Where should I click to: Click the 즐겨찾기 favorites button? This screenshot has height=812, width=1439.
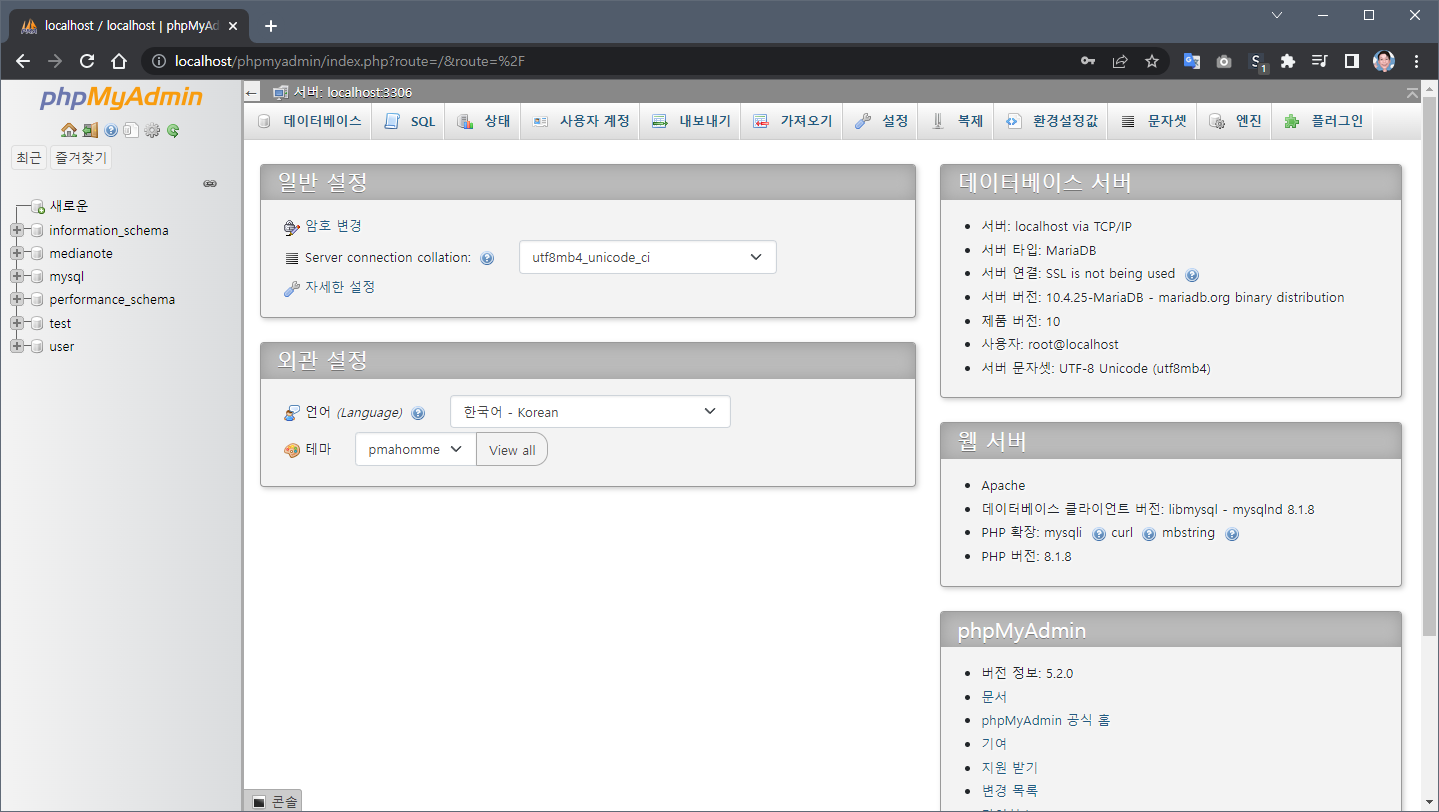tap(81, 158)
